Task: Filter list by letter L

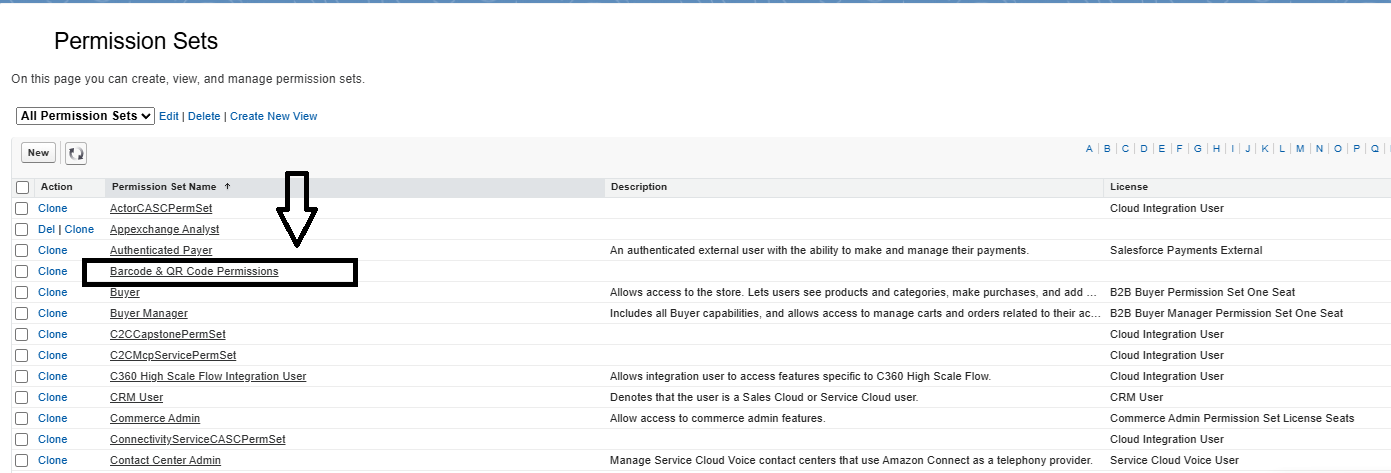Action: [1283, 149]
